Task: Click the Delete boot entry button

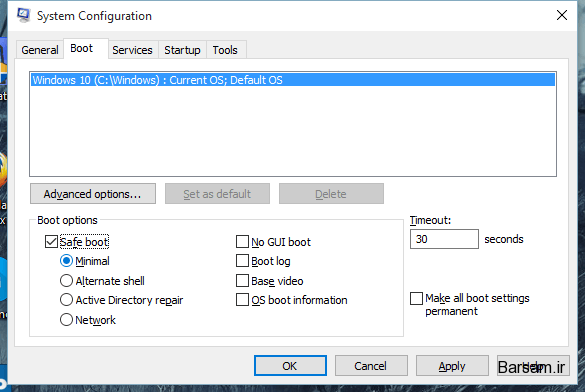Action: pos(331,194)
